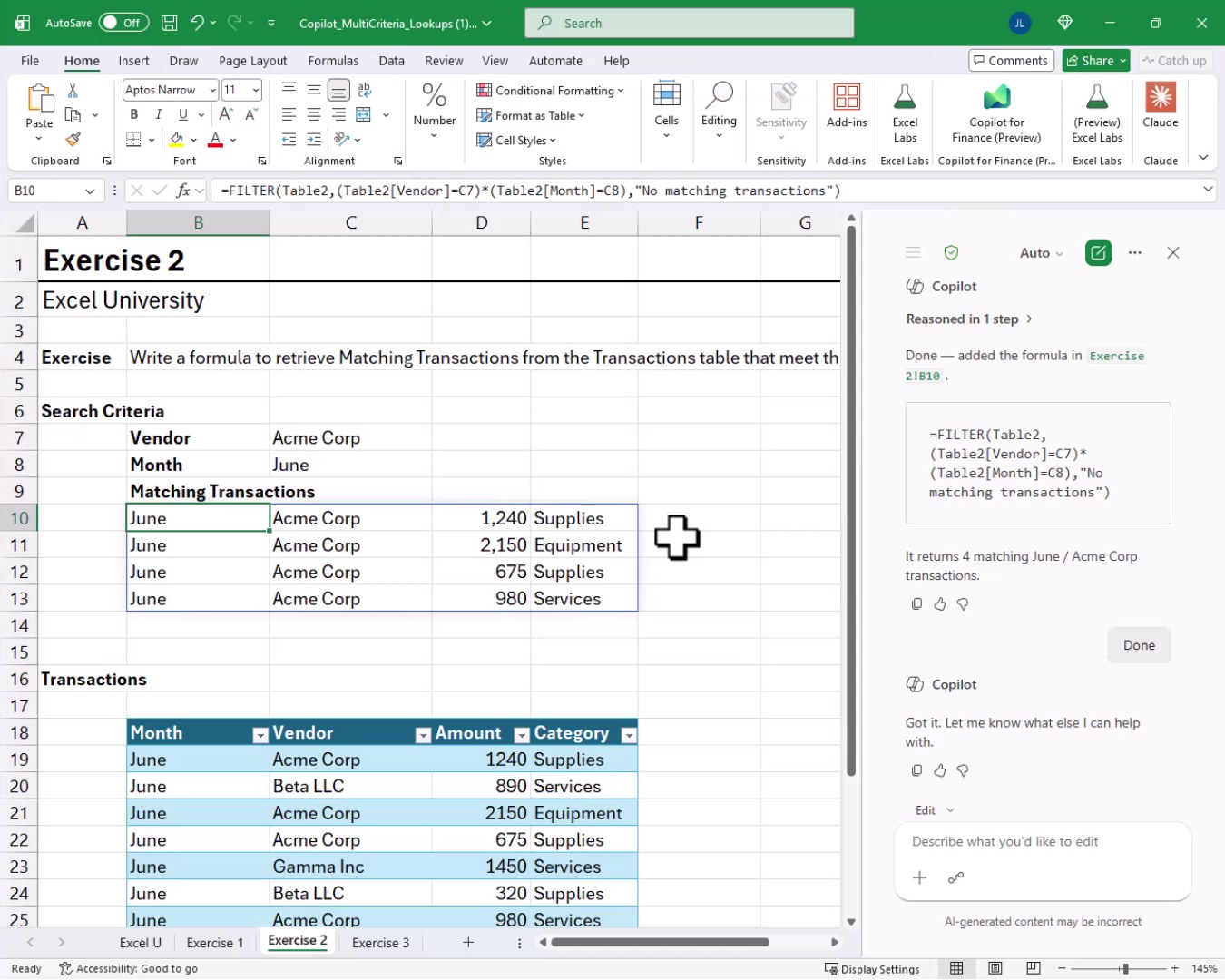Click Undo arrow in title bar
The image size is (1225, 980).
point(196,23)
